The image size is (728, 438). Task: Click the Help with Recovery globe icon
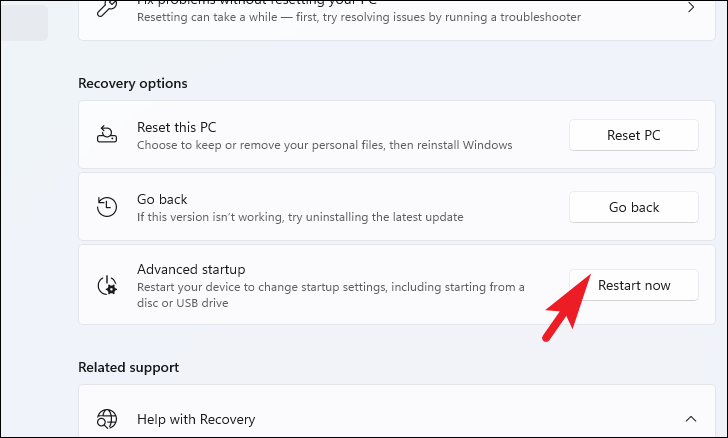107,419
